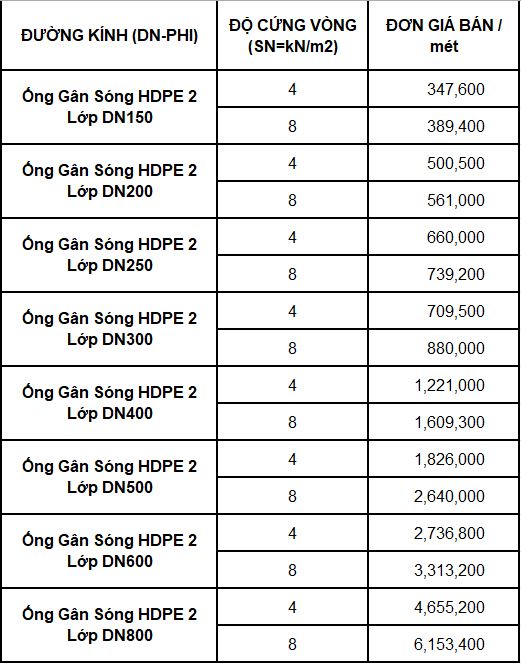Click the Ống Gân Sóng DN800 cell
Image resolution: width=521 pixels, height=663 pixels.
point(109,625)
